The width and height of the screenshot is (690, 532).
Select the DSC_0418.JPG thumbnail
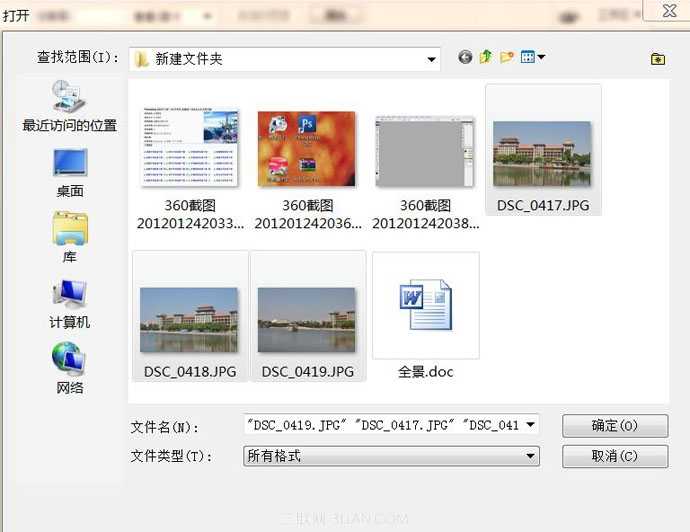[x=189, y=320]
